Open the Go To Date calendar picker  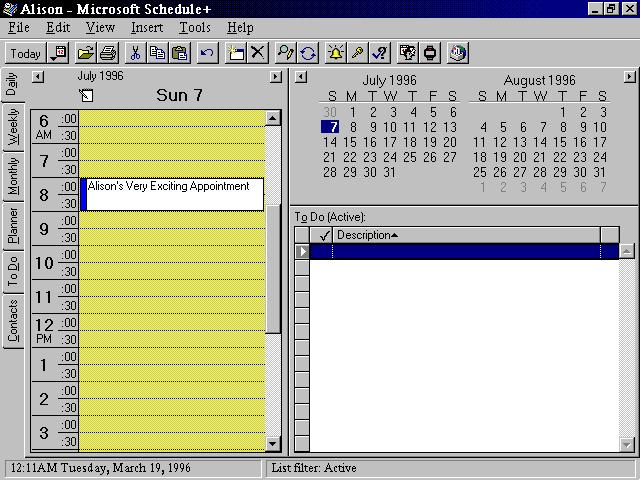point(58,53)
